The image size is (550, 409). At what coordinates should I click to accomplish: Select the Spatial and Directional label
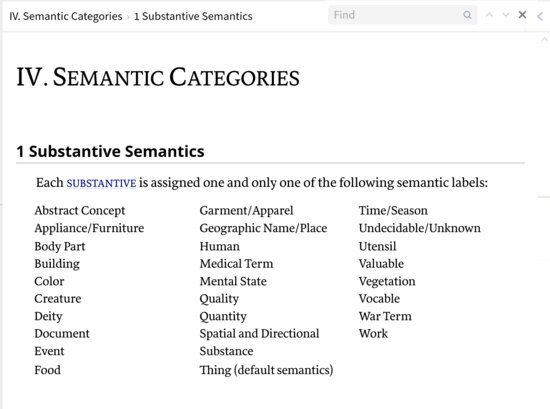tap(259, 334)
